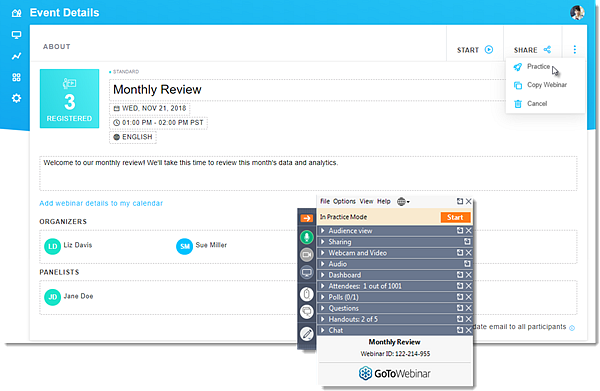Click the START webinar button
The height and width of the screenshot is (391, 600).
pos(475,50)
